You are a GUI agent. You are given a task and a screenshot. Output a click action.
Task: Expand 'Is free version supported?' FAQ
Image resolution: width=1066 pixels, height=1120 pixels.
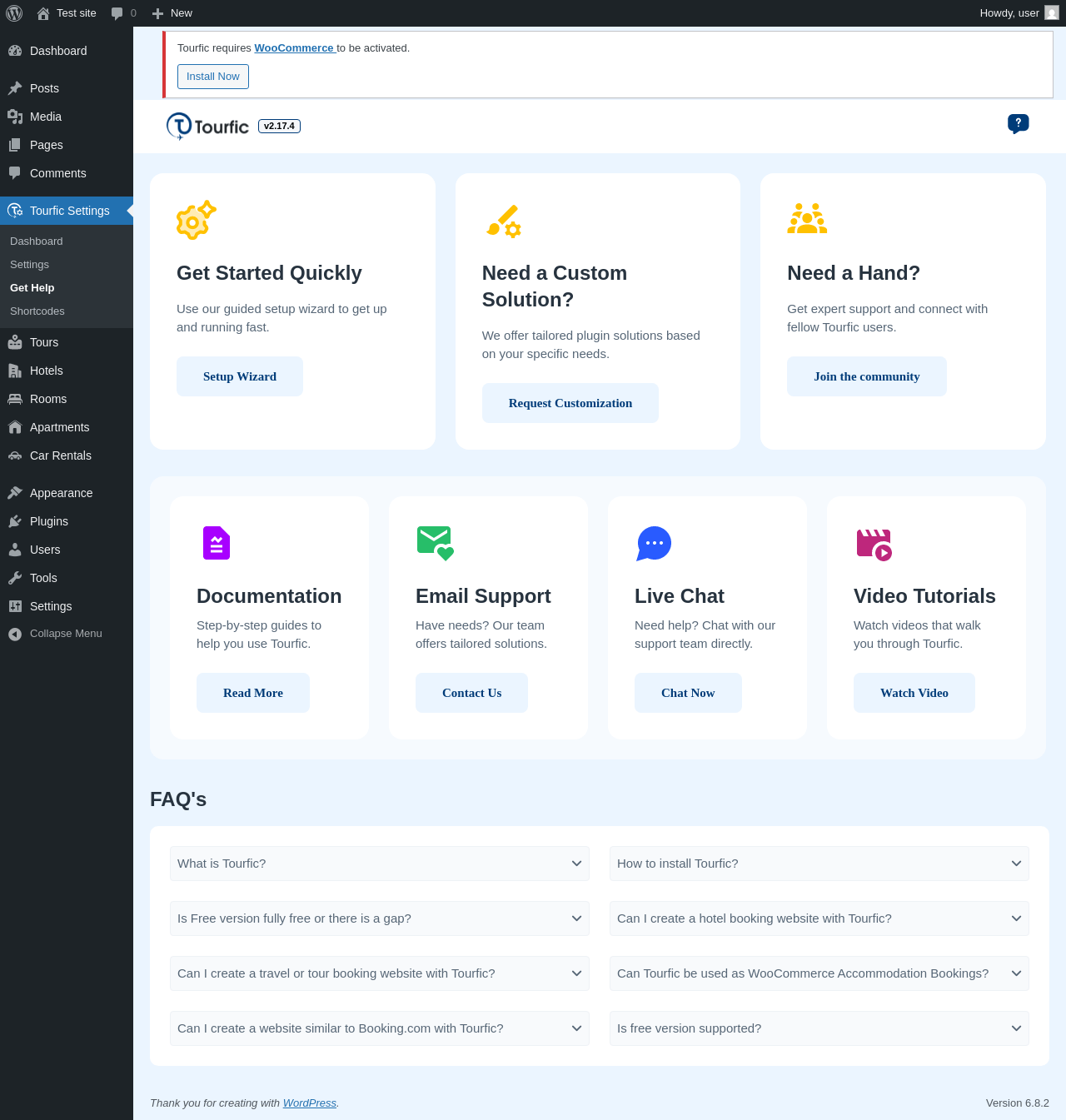tap(819, 1028)
